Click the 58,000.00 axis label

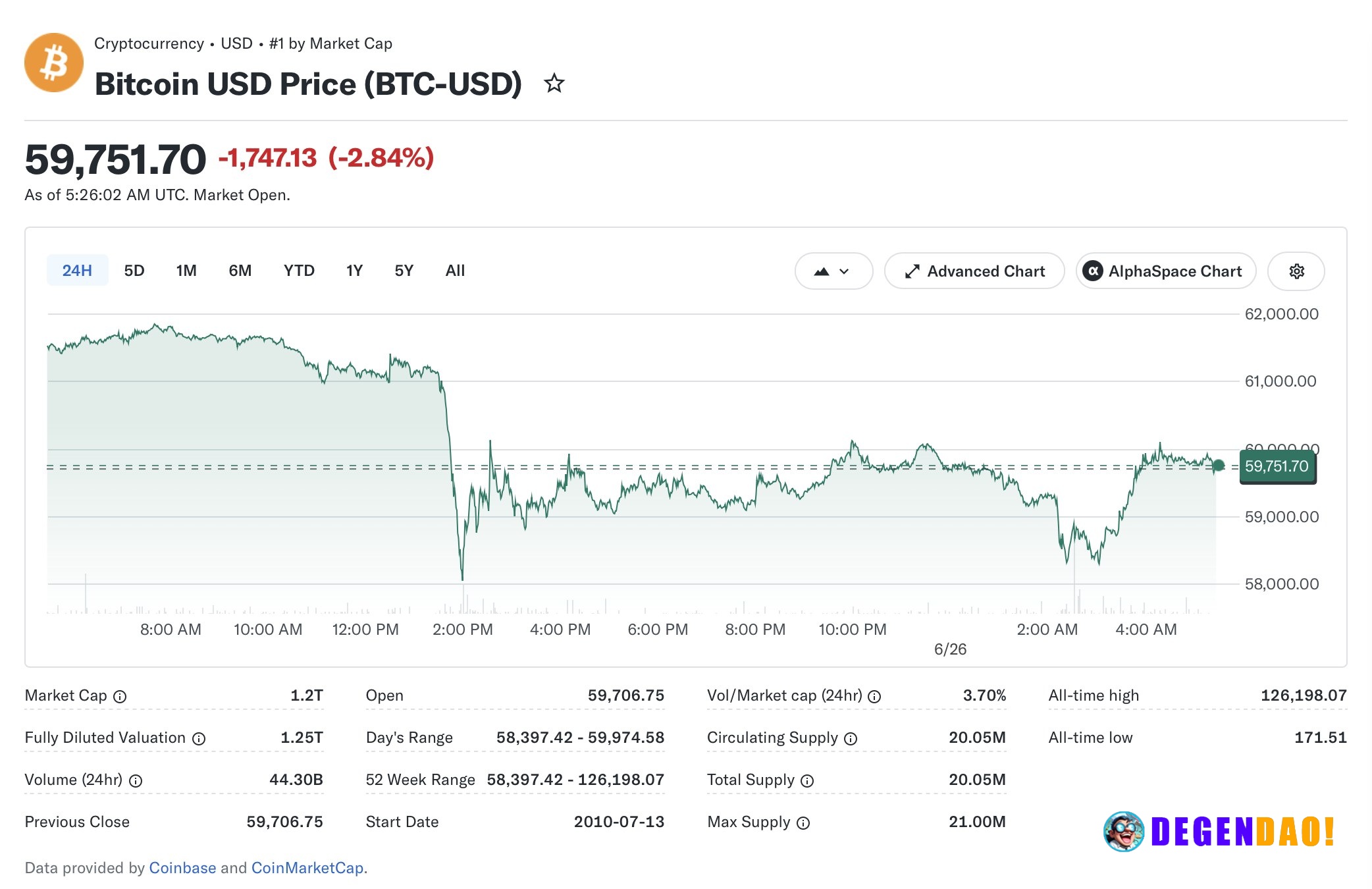(1282, 584)
